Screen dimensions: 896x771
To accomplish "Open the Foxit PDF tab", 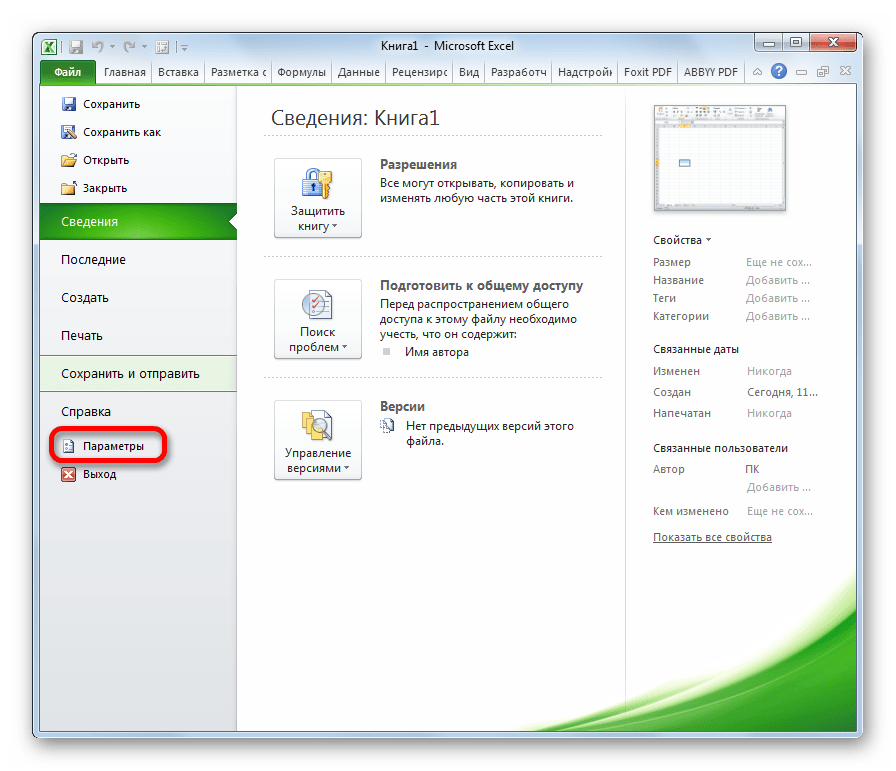I will 647,72.
